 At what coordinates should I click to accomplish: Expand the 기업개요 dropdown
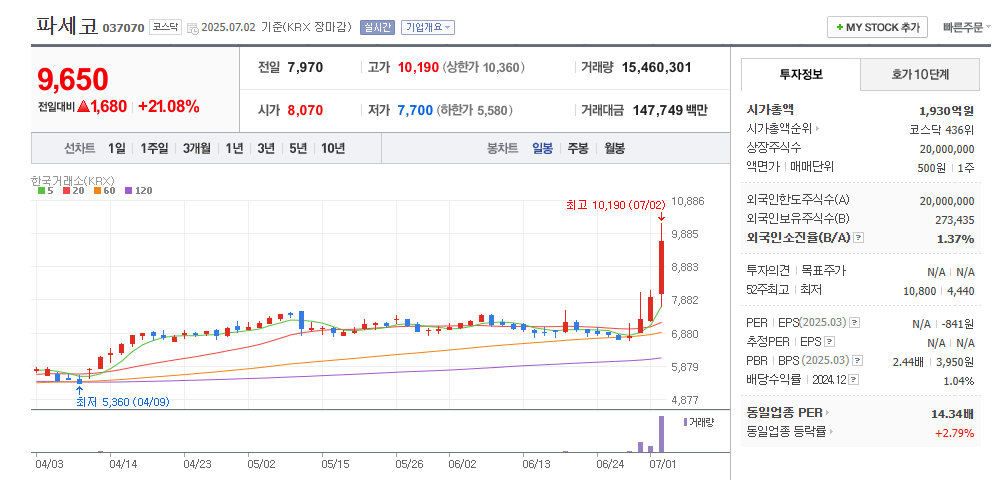tap(428, 28)
